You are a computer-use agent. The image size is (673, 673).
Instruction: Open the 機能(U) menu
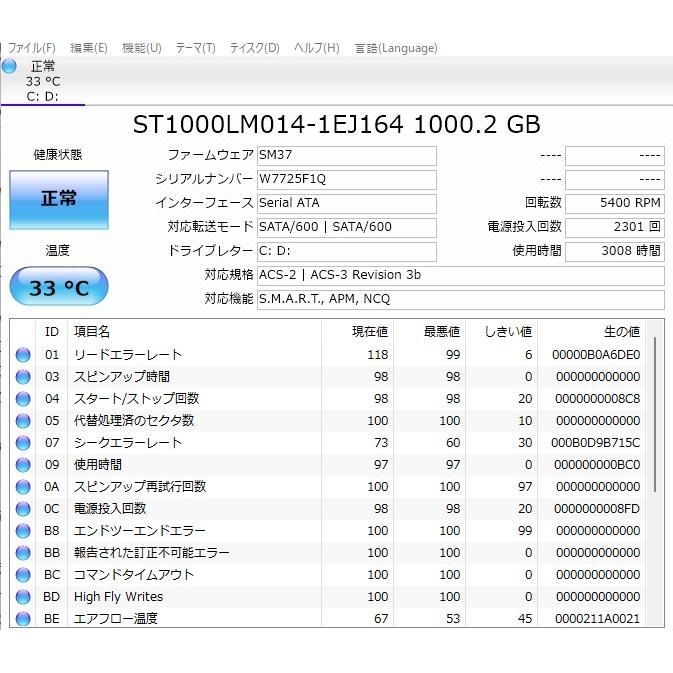[142, 48]
